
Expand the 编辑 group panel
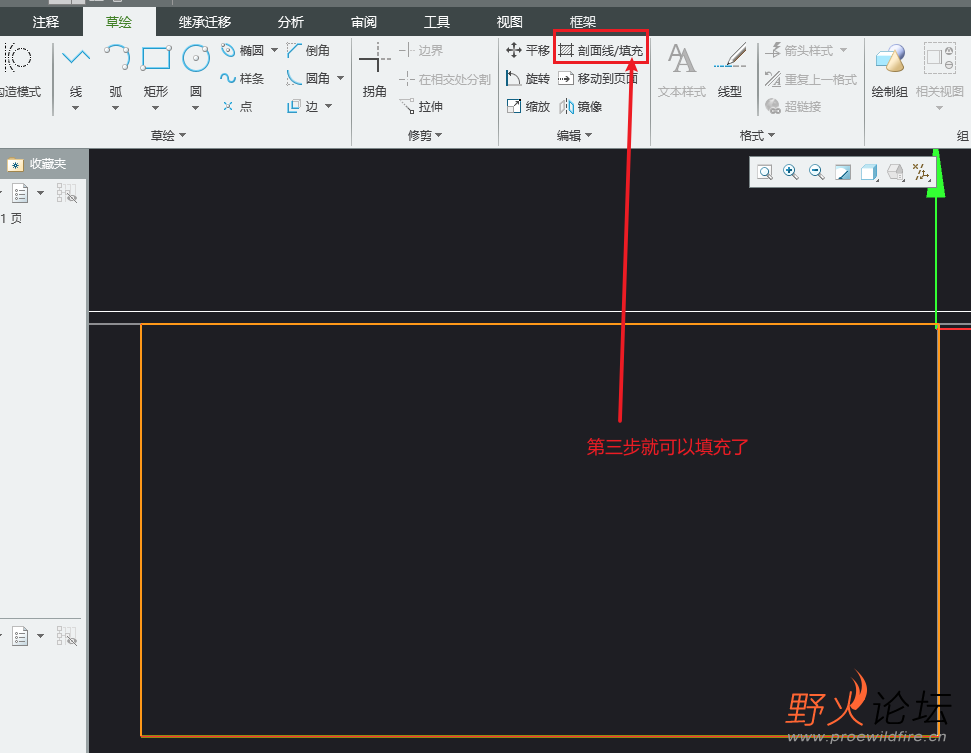click(574, 135)
